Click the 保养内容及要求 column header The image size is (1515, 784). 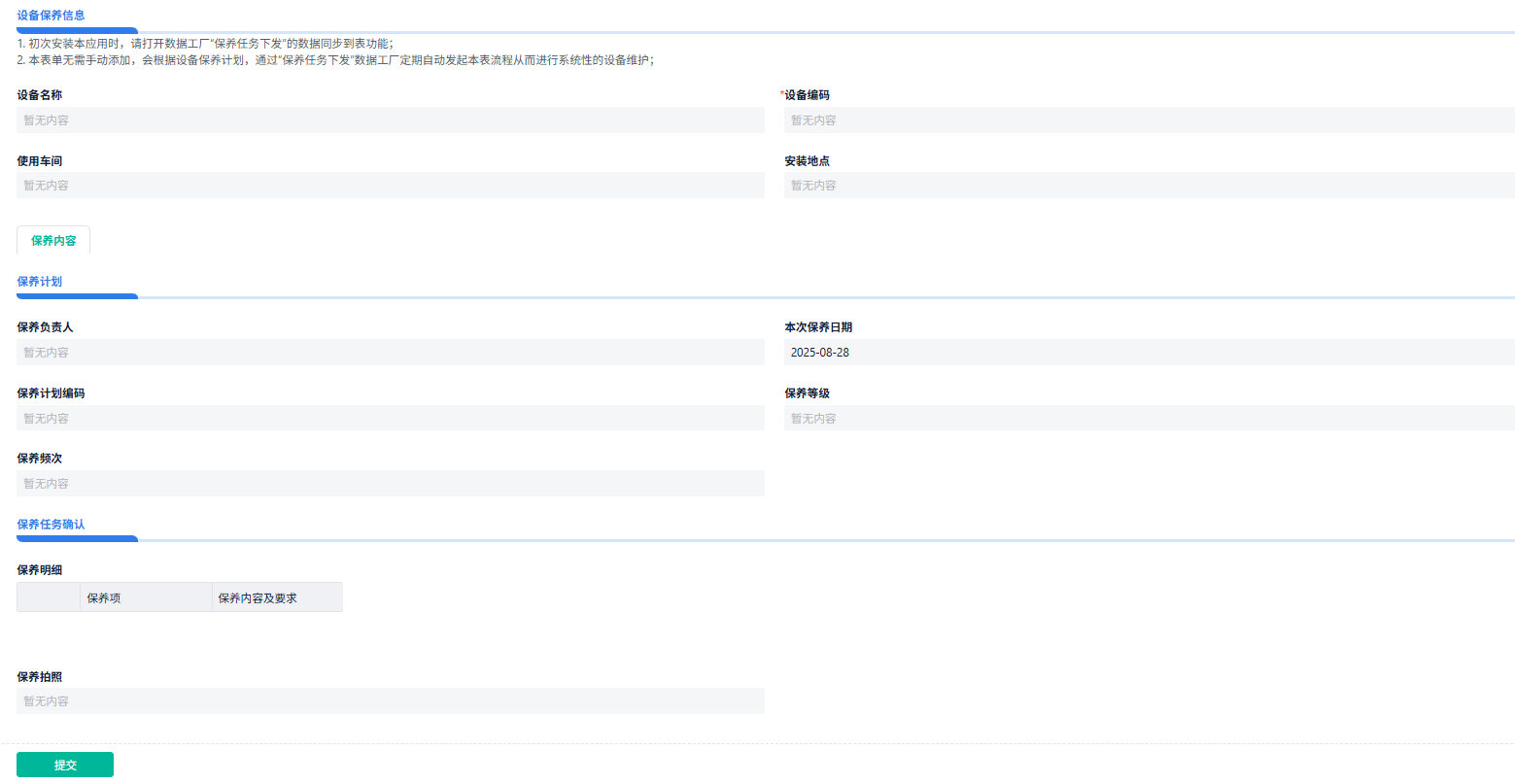click(277, 597)
